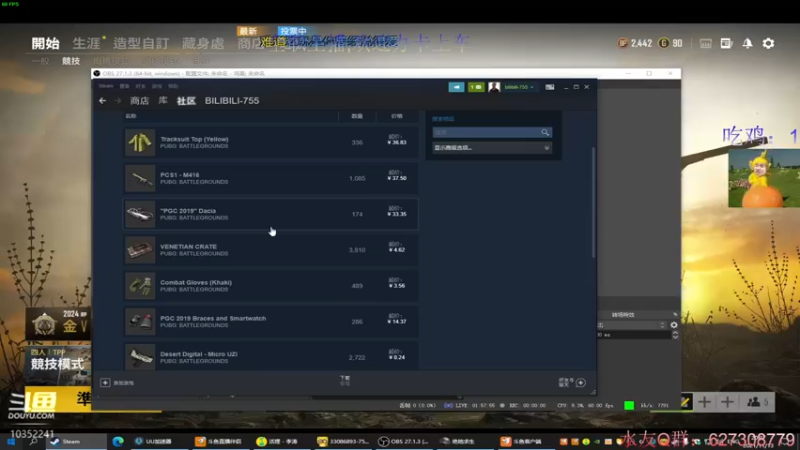
Task: Click the G-Coin 90 balance icon
Action: pyautogui.click(x=663, y=43)
